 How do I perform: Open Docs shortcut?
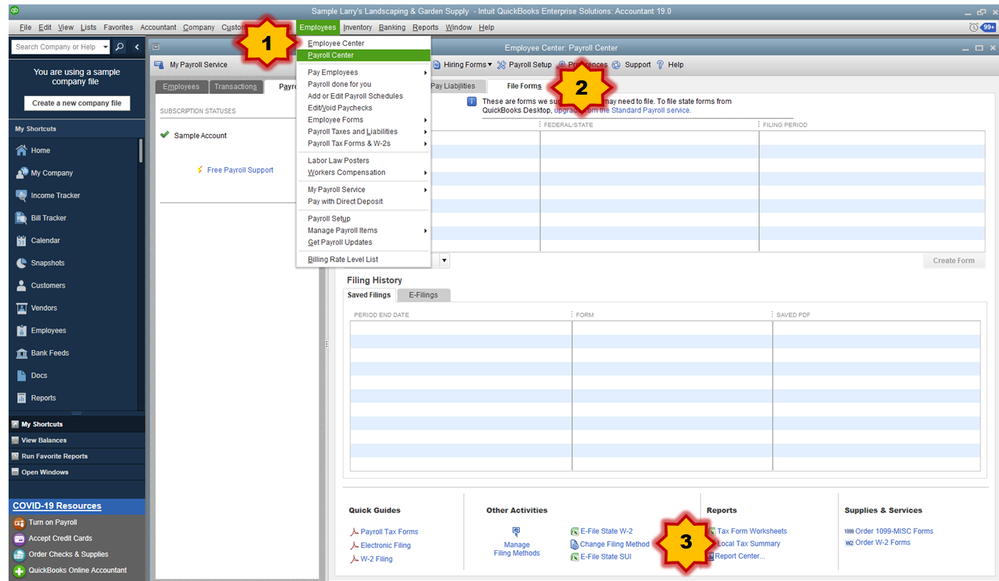pyautogui.click(x=39, y=375)
